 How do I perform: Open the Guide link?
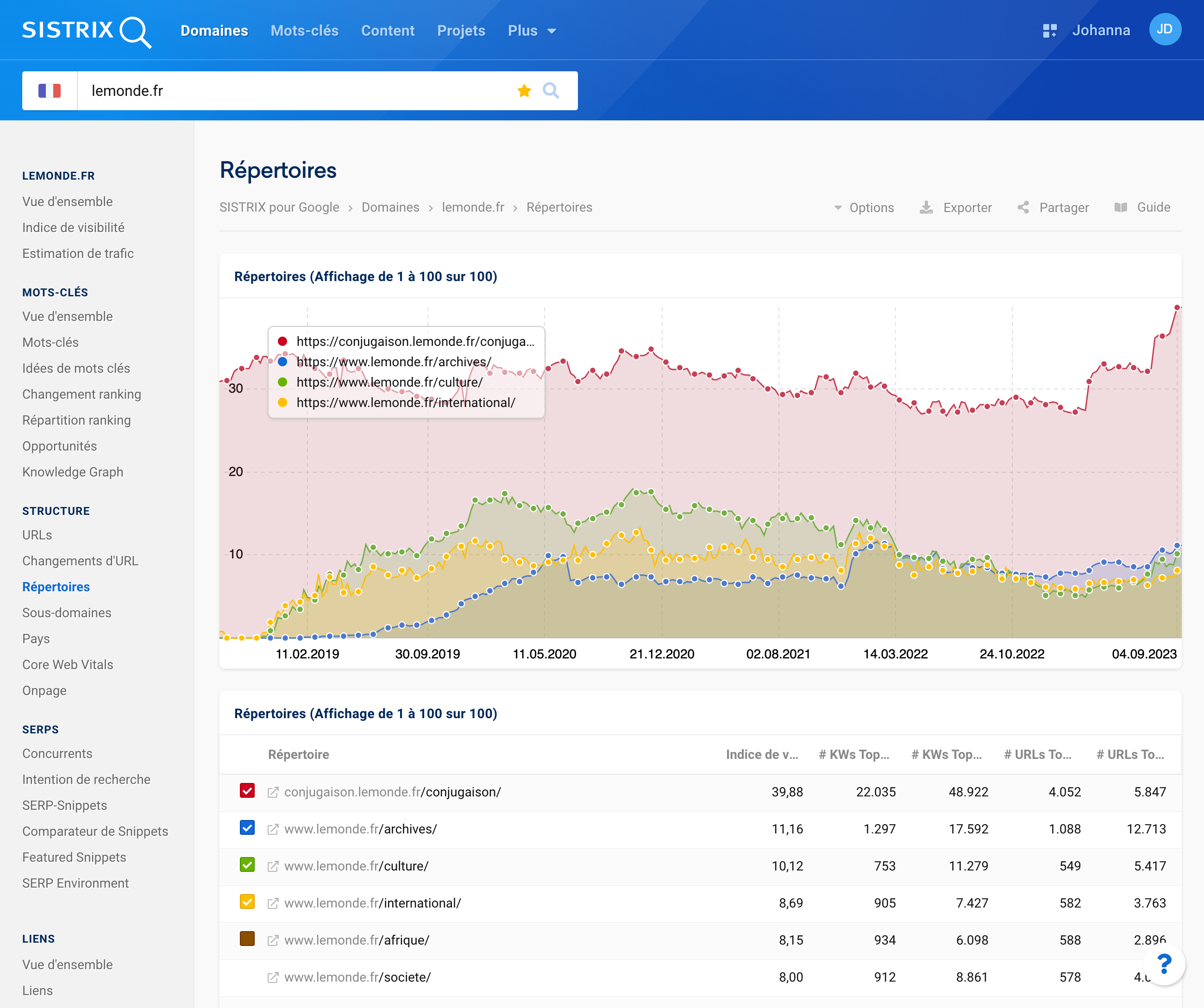[1142, 207]
